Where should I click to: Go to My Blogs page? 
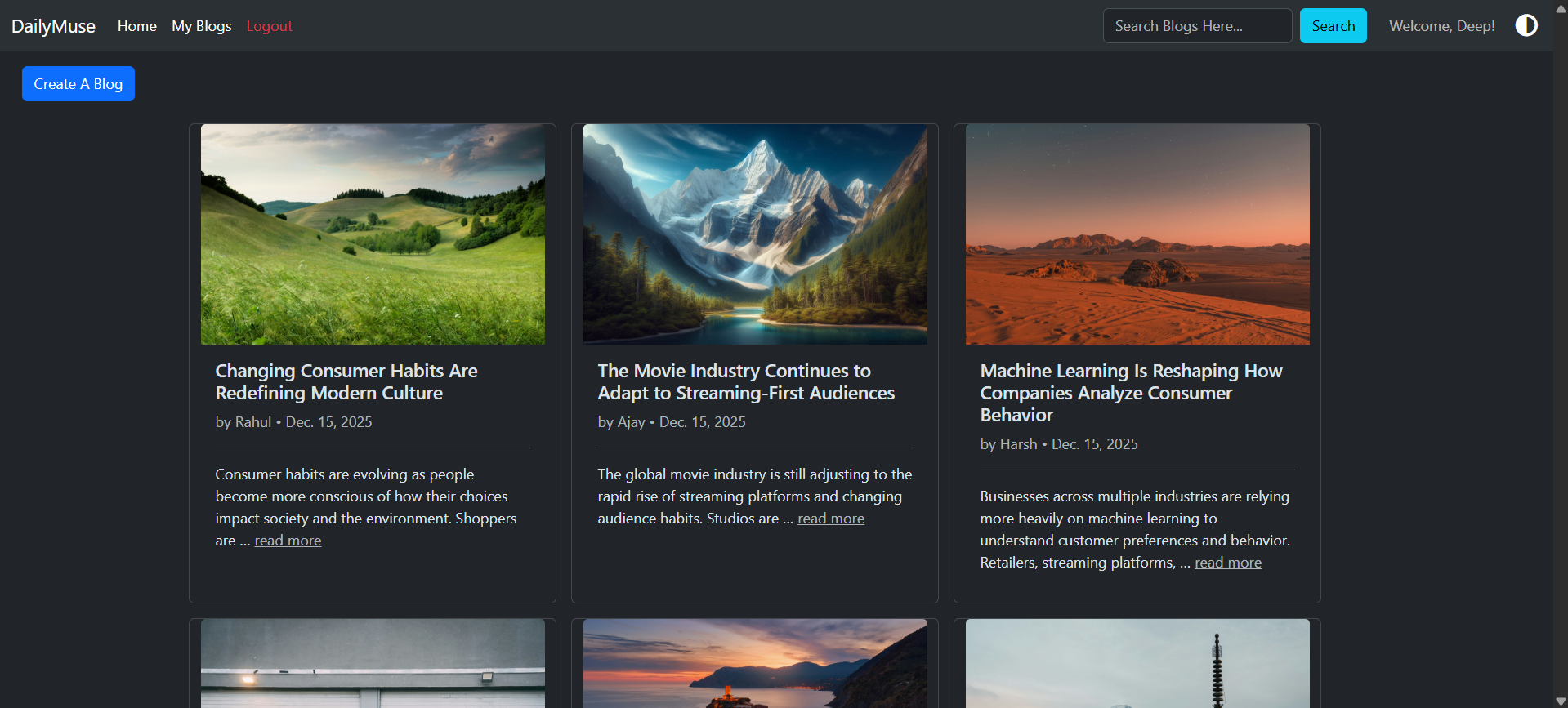(201, 26)
